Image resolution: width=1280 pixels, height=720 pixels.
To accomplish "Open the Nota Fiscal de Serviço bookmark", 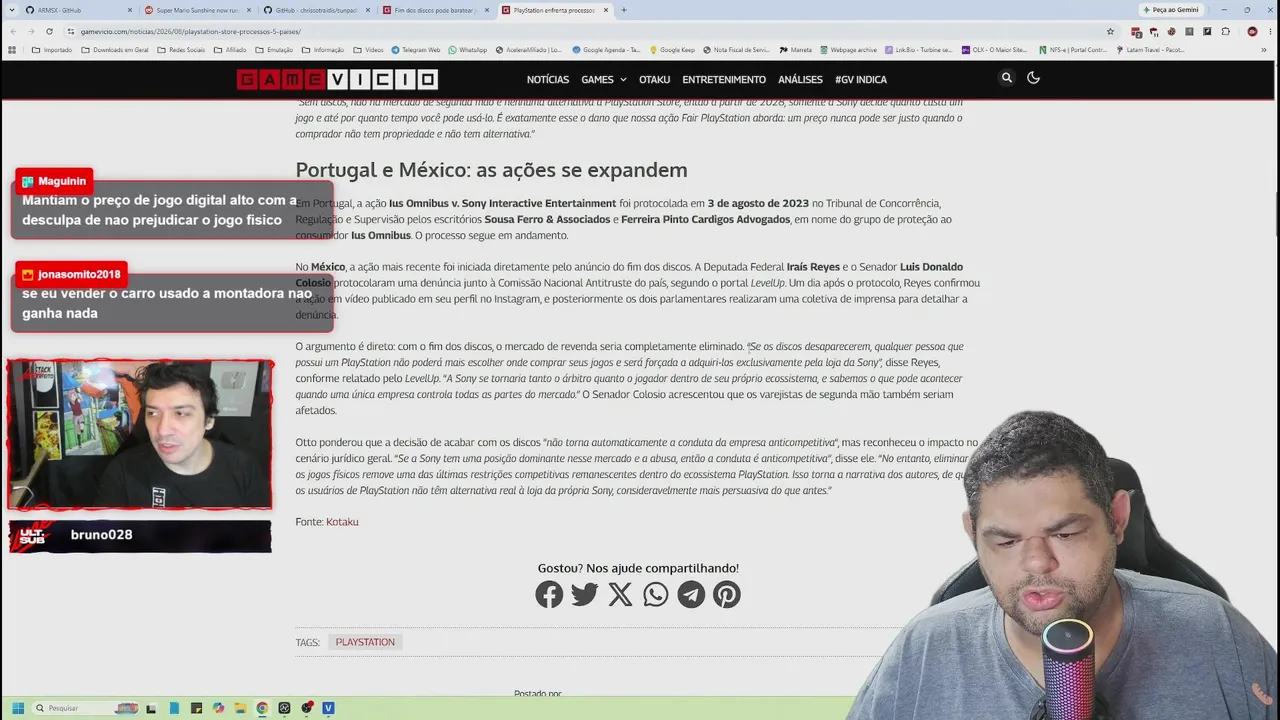I will tap(736, 49).
